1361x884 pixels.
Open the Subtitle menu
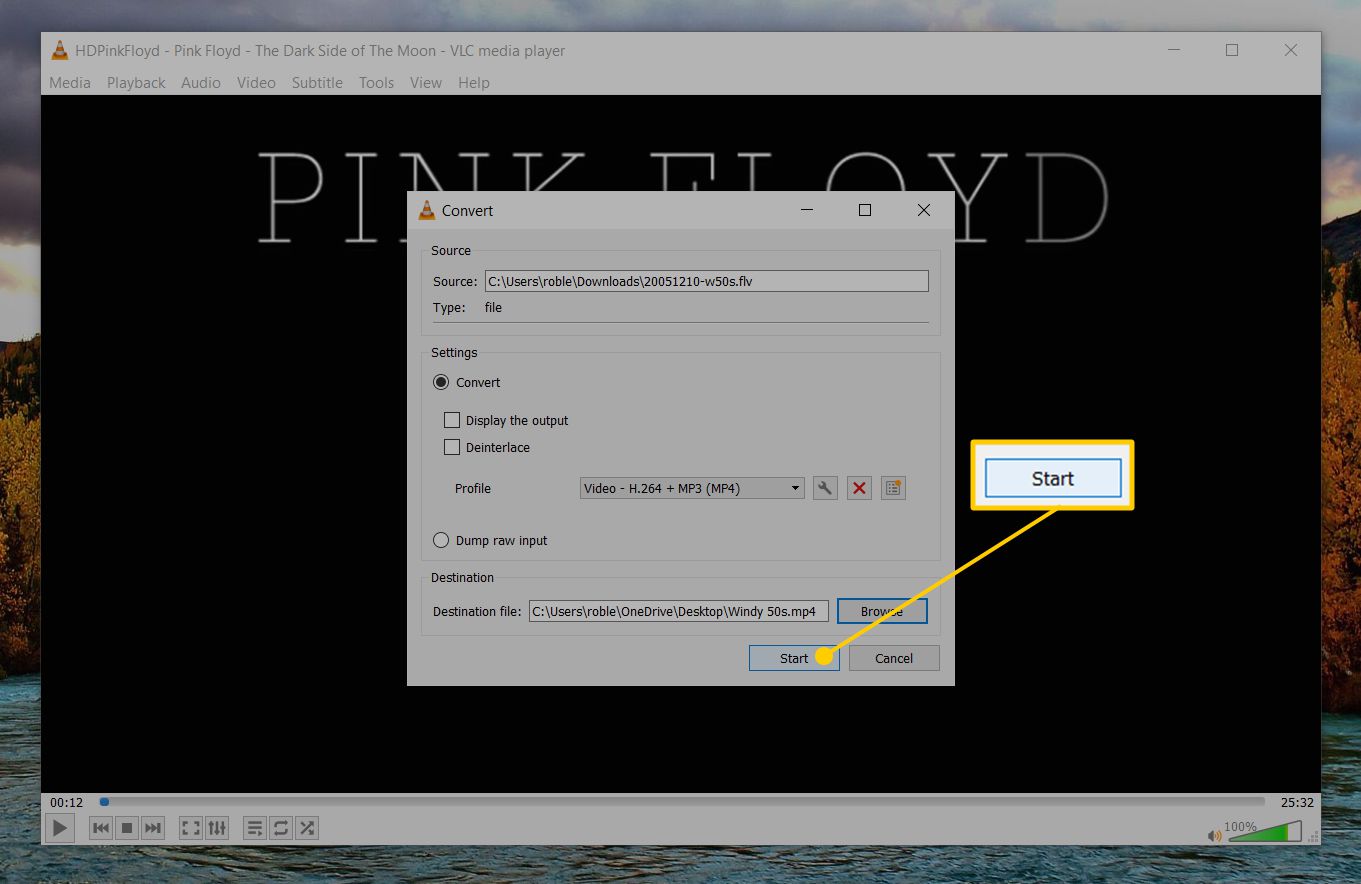coord(317,82)
